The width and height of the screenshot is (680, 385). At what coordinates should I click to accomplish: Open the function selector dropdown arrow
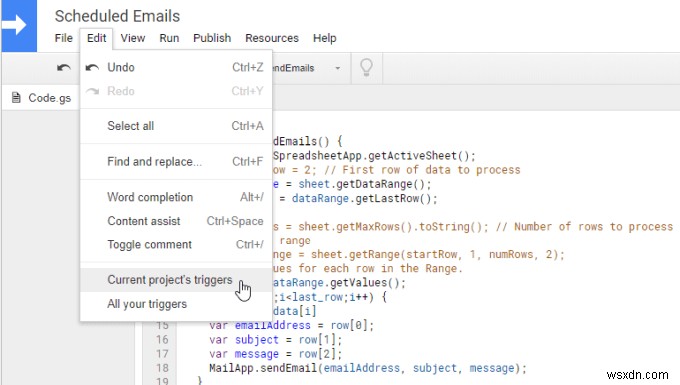pos(337,68)
